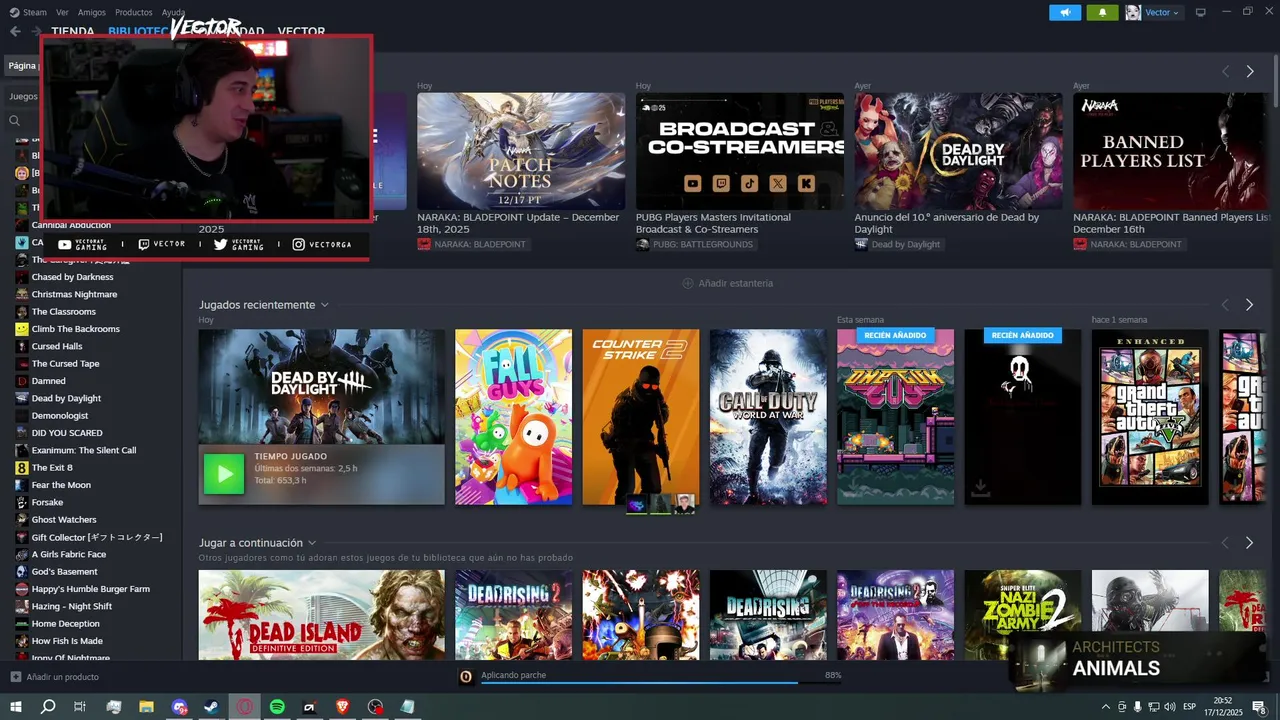The height and width of the screenshot is (720, 1280).
Task: Select Christmas Nightmare in the library list
Action: point(74,294)
